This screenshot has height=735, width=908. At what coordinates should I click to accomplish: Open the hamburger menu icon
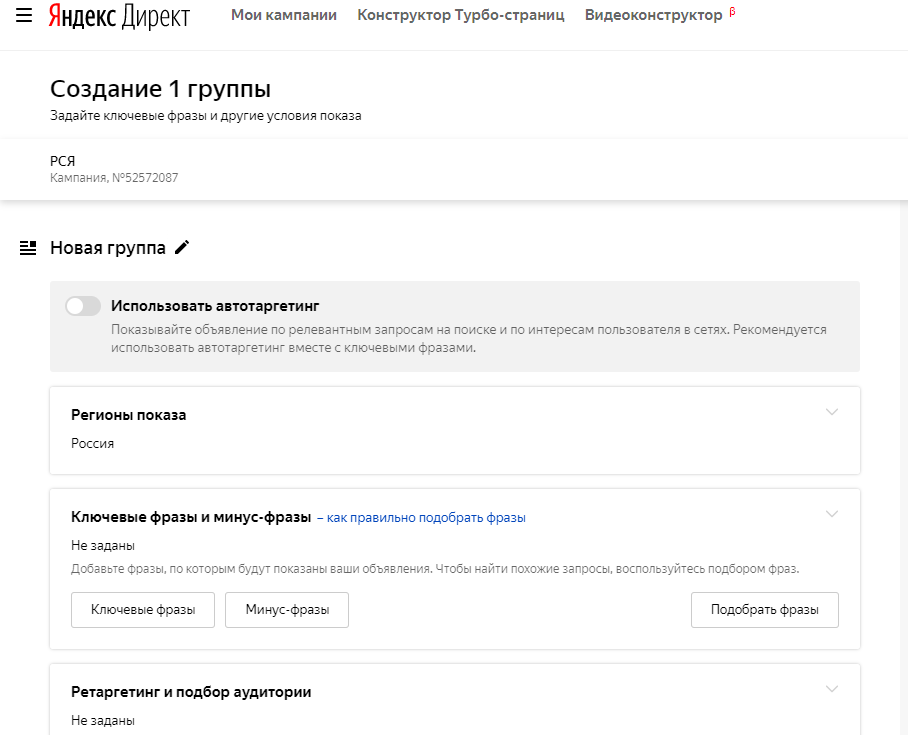pyautogui.click(x=24, y=15)
